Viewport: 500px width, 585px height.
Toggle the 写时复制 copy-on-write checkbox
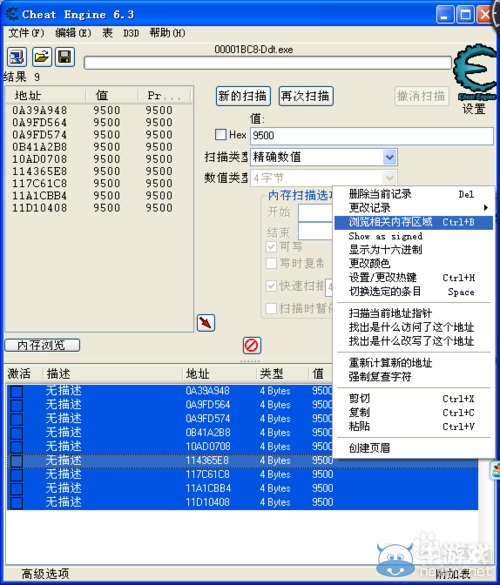point(271,263)
